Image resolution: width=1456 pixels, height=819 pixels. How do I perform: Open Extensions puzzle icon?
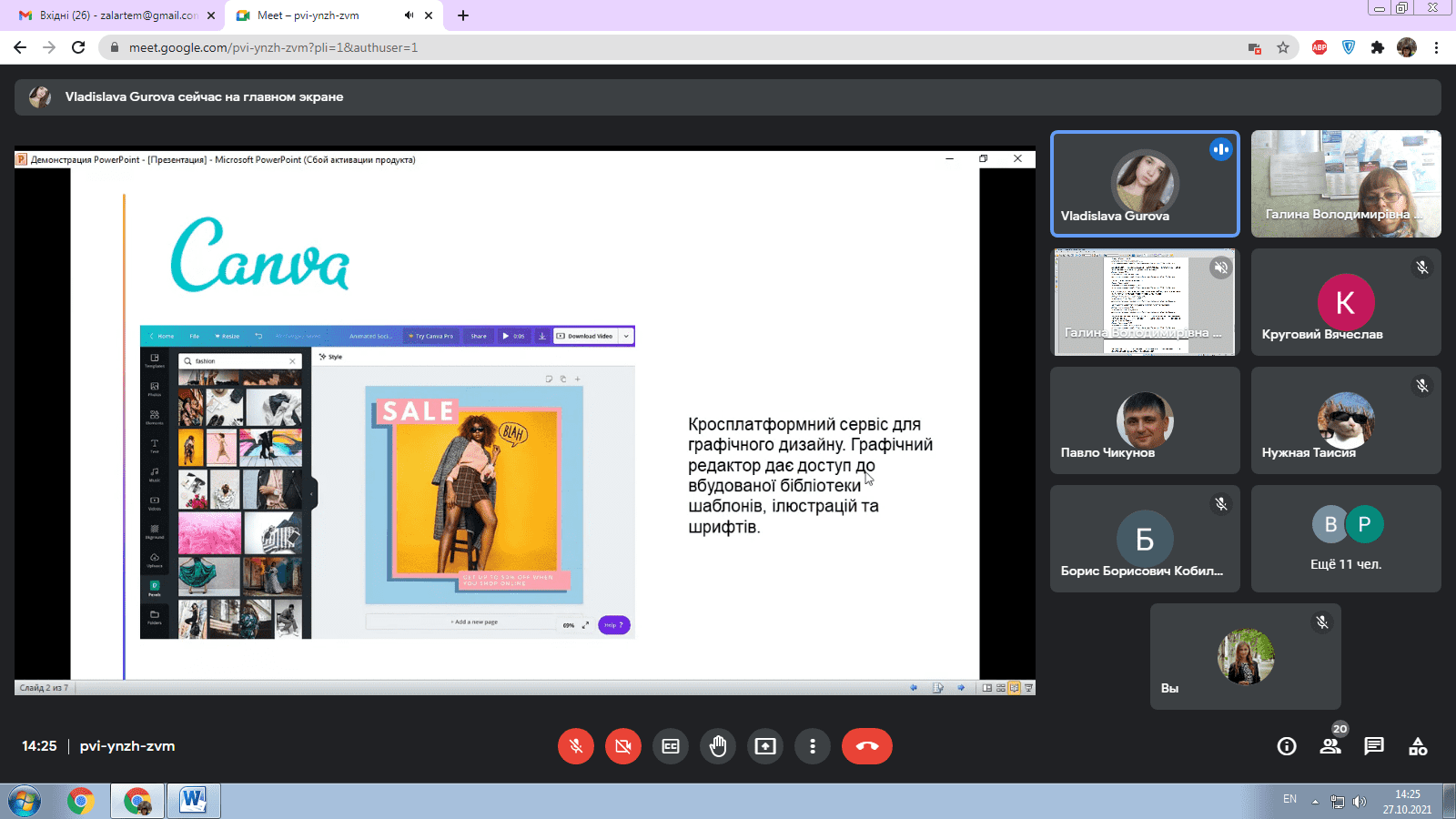1378,47
